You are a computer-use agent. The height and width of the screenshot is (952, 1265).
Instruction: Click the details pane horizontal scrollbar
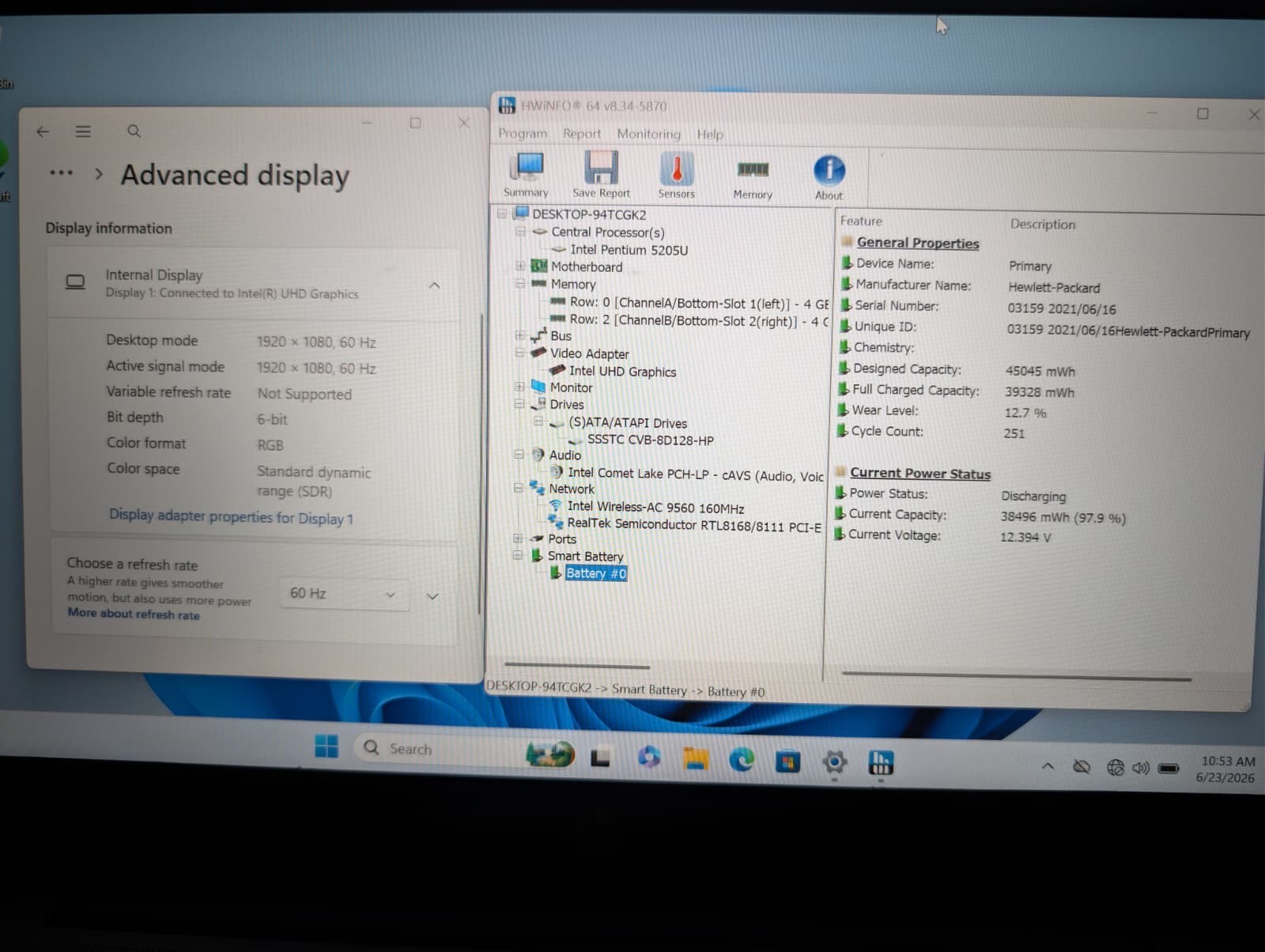point(1017,676)
